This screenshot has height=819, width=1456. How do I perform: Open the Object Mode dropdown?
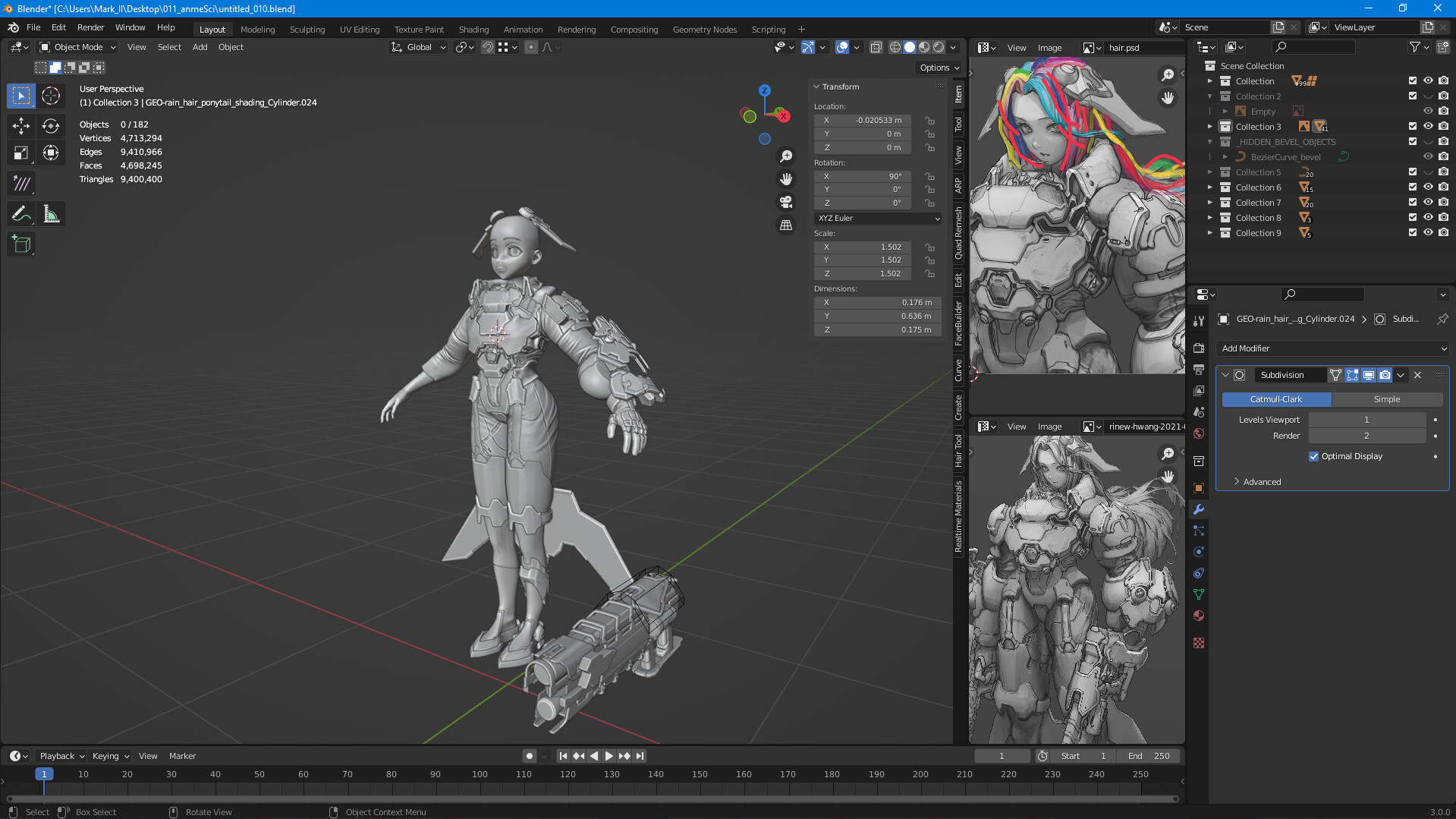coord(76,47)
